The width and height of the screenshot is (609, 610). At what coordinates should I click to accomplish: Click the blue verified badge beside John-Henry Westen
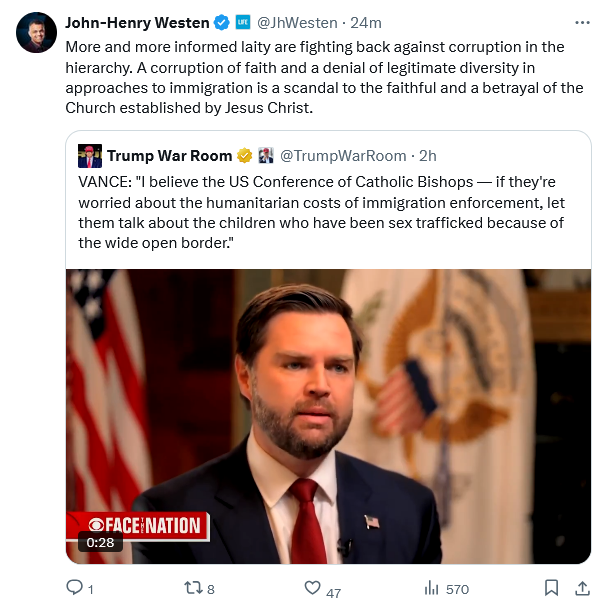[x=222, y=23]
